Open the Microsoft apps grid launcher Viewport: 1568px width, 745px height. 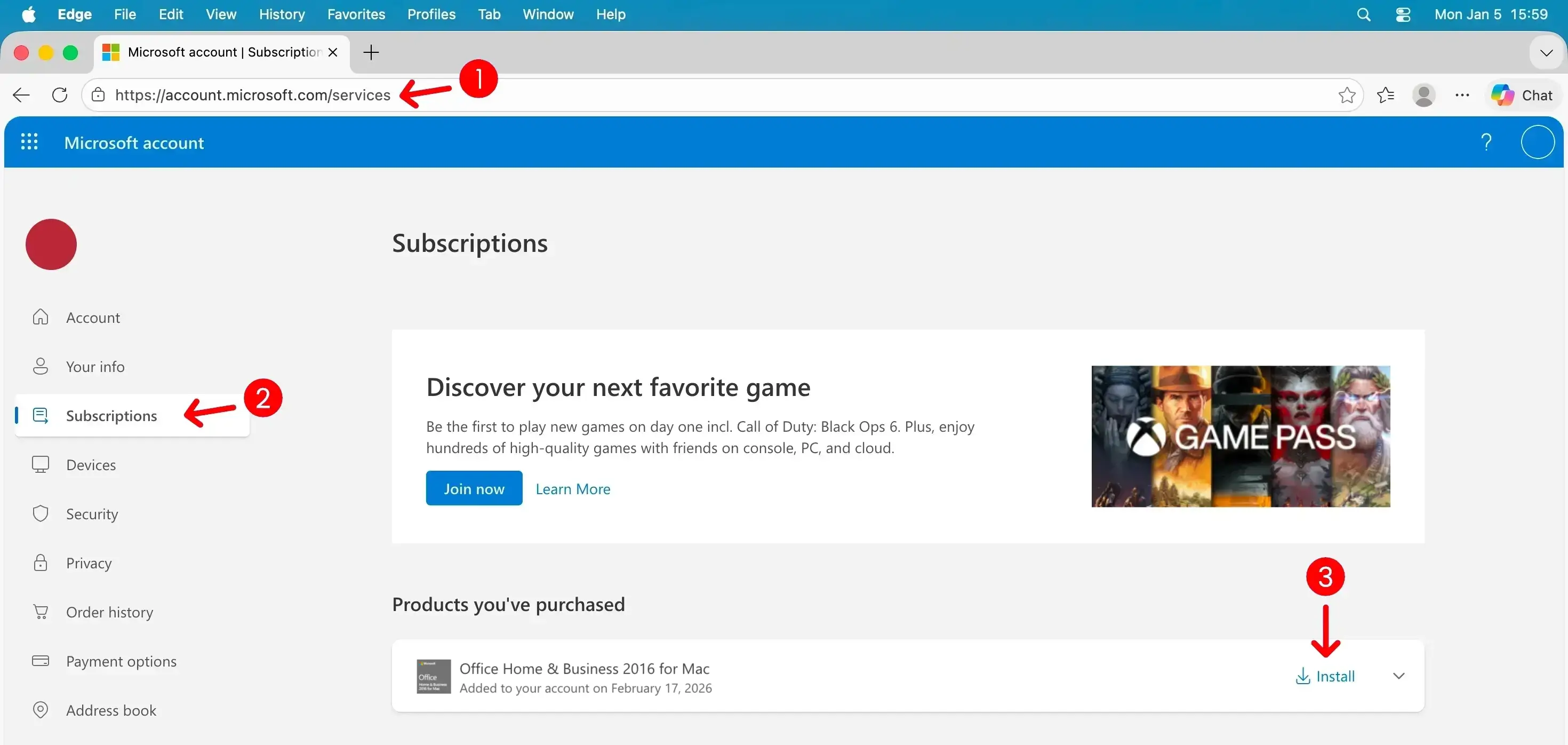[x=29, y=142]
